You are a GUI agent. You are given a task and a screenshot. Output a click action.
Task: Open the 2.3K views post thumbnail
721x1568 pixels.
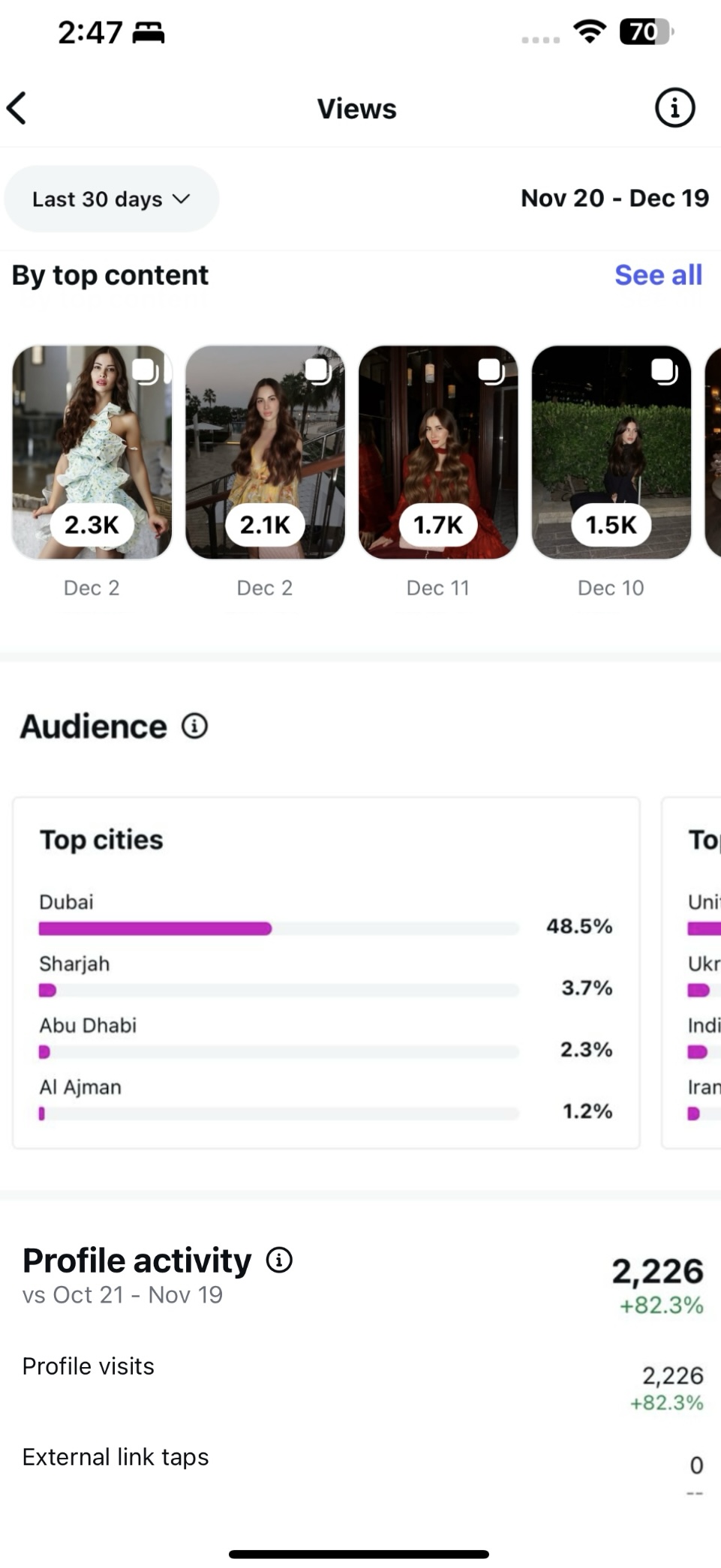[x=92, y=452]
